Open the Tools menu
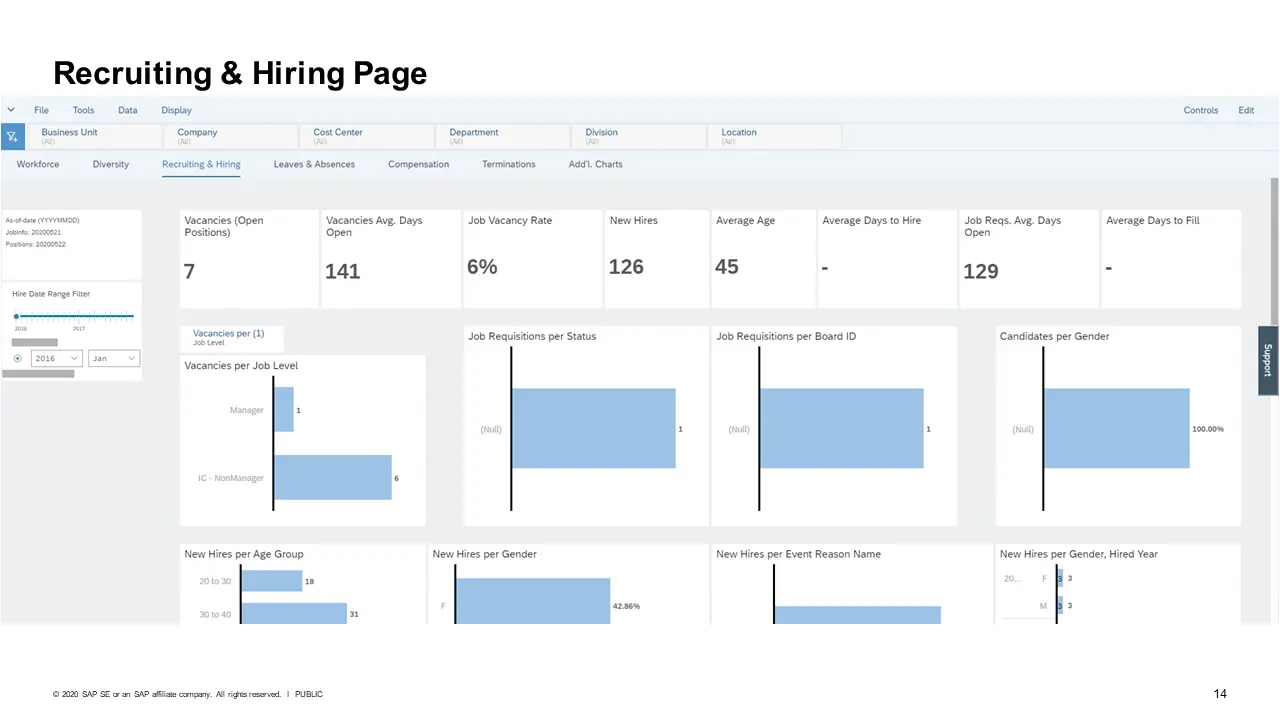This screenshot has width=1280, height=720. 83,110
